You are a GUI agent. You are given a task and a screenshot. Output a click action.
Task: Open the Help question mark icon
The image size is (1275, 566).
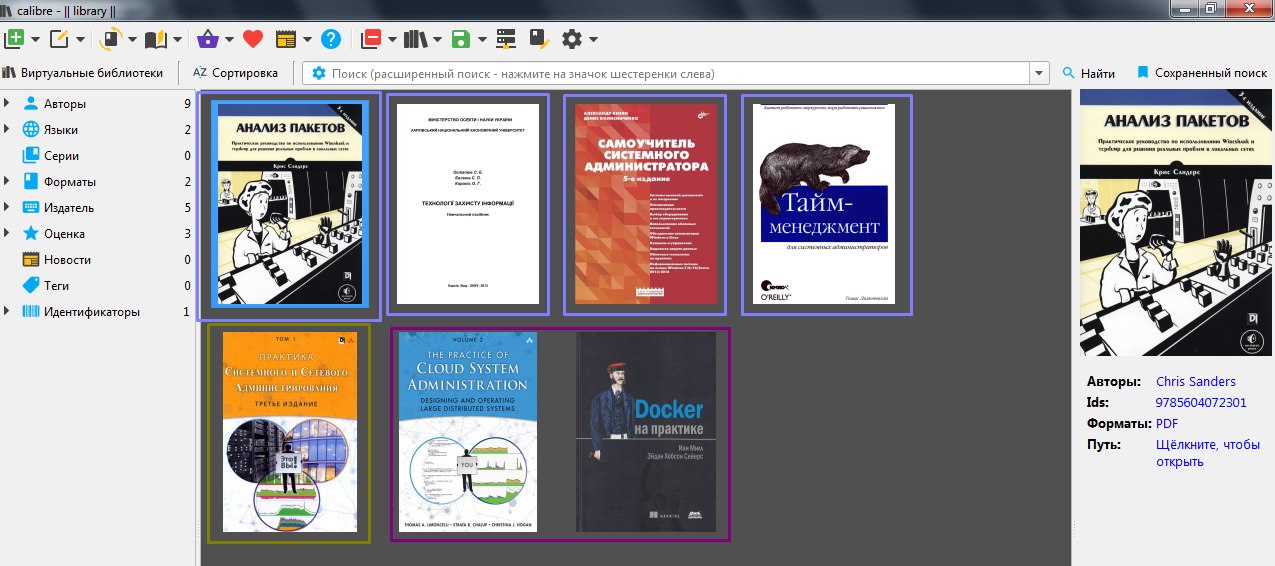(331, 39)
